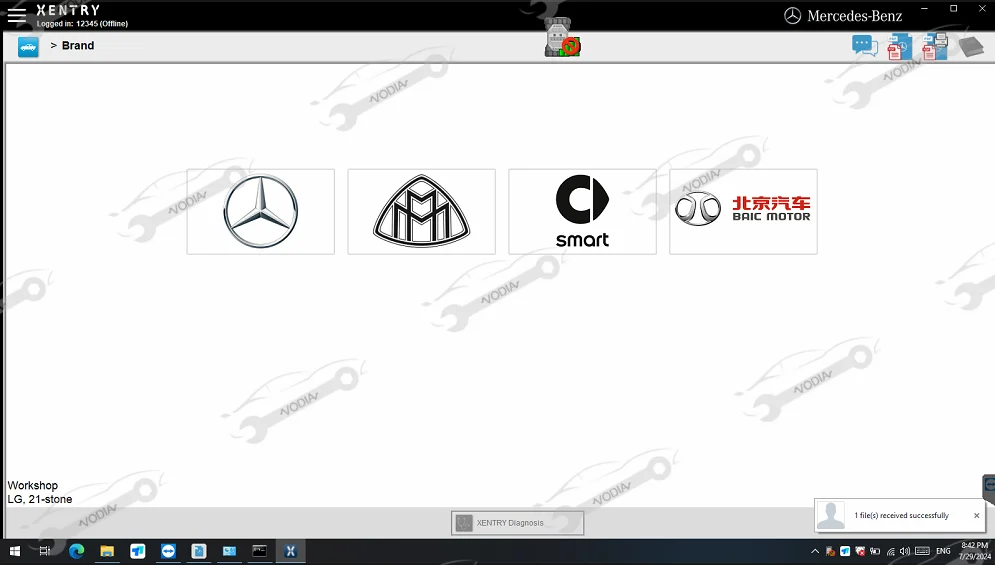Open the Wi-Fi network tray icon
The width and height of the screenshot is (995, 565).
point(890,551)
